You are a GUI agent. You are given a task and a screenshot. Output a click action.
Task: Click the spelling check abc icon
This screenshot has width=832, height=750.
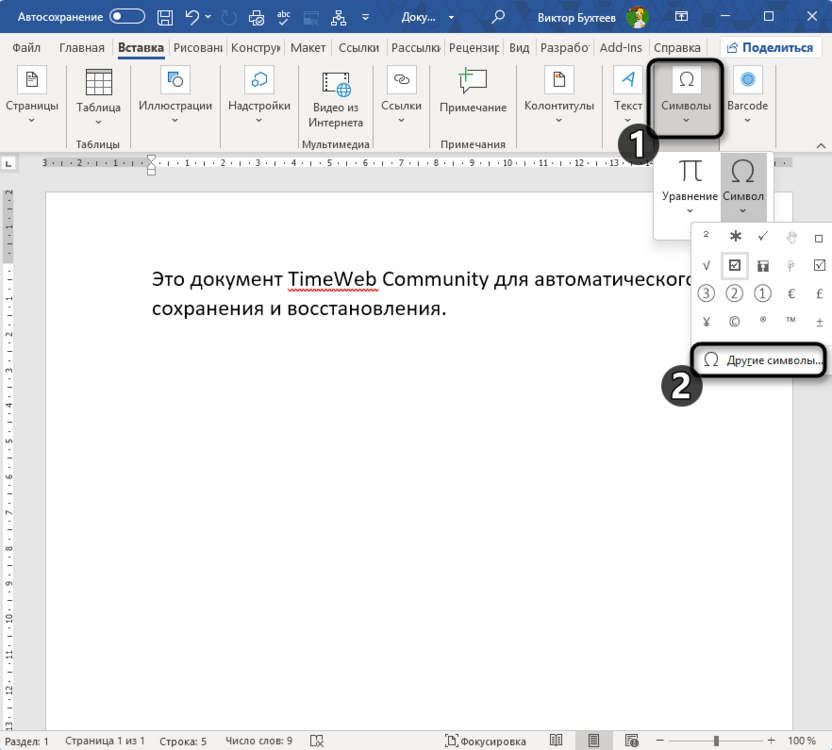pos(284,18)
